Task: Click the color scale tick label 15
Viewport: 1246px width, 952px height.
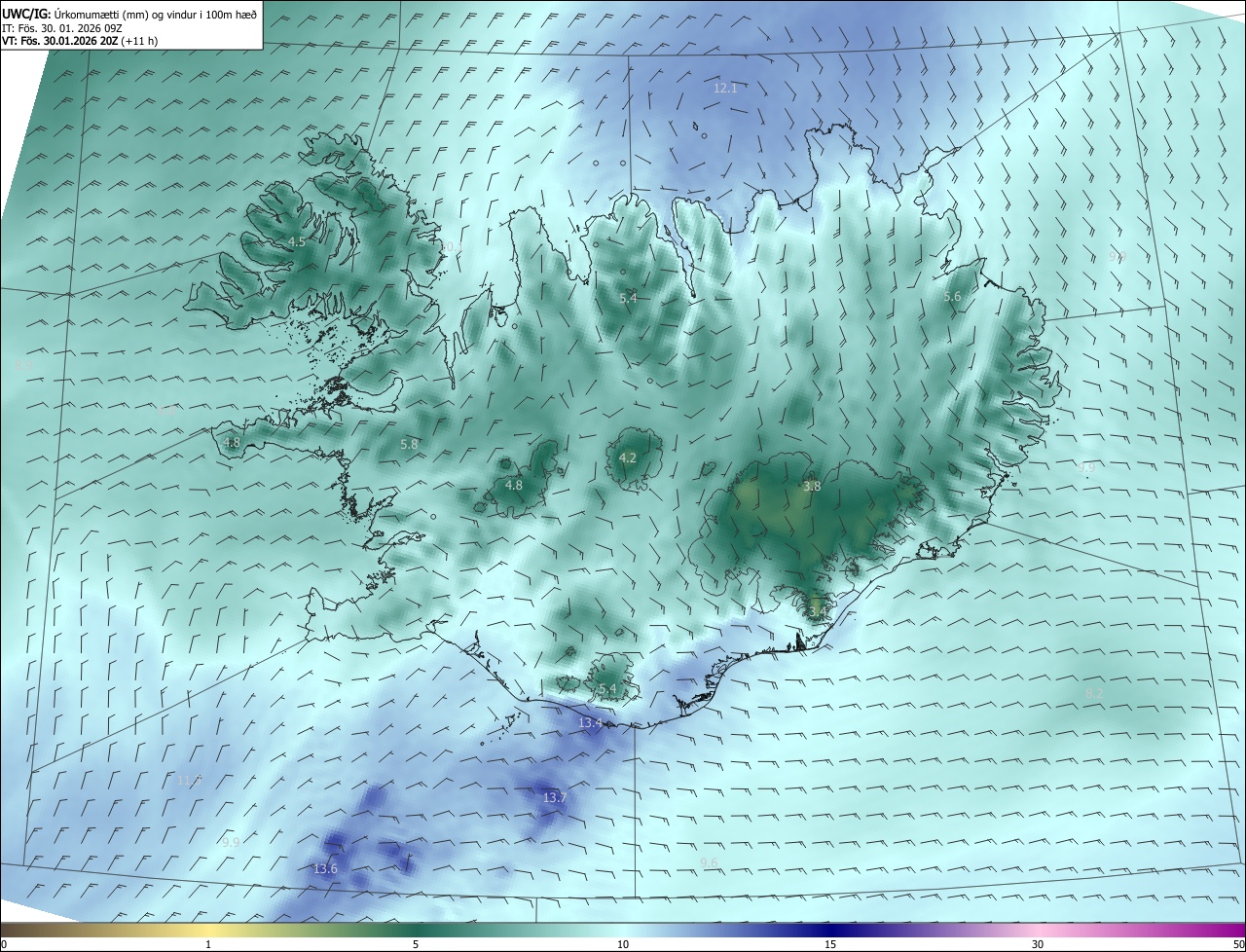Action: click(x=830, y=944)
